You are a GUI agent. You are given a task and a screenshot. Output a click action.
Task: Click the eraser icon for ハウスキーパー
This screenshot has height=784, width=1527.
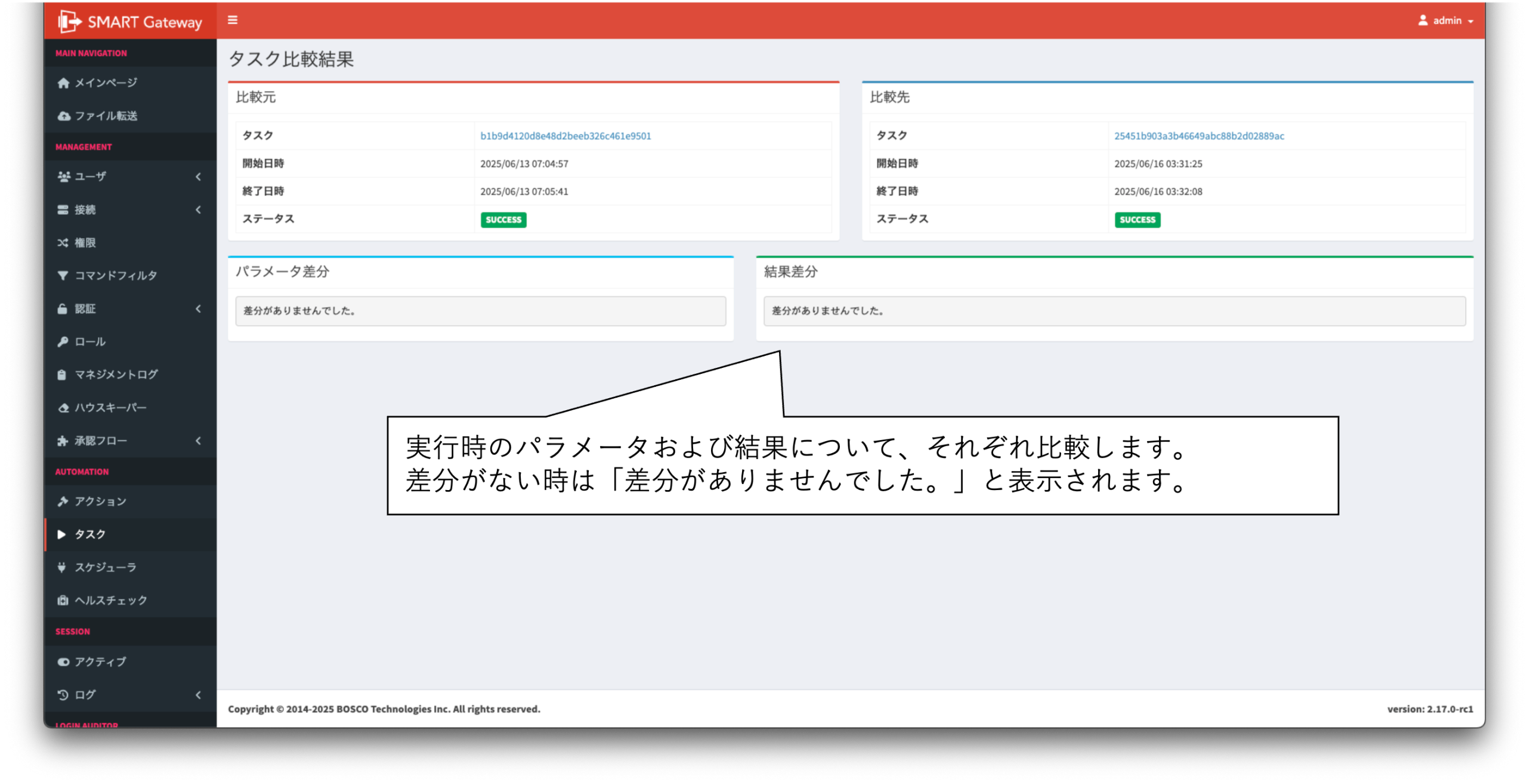point(63,408)
